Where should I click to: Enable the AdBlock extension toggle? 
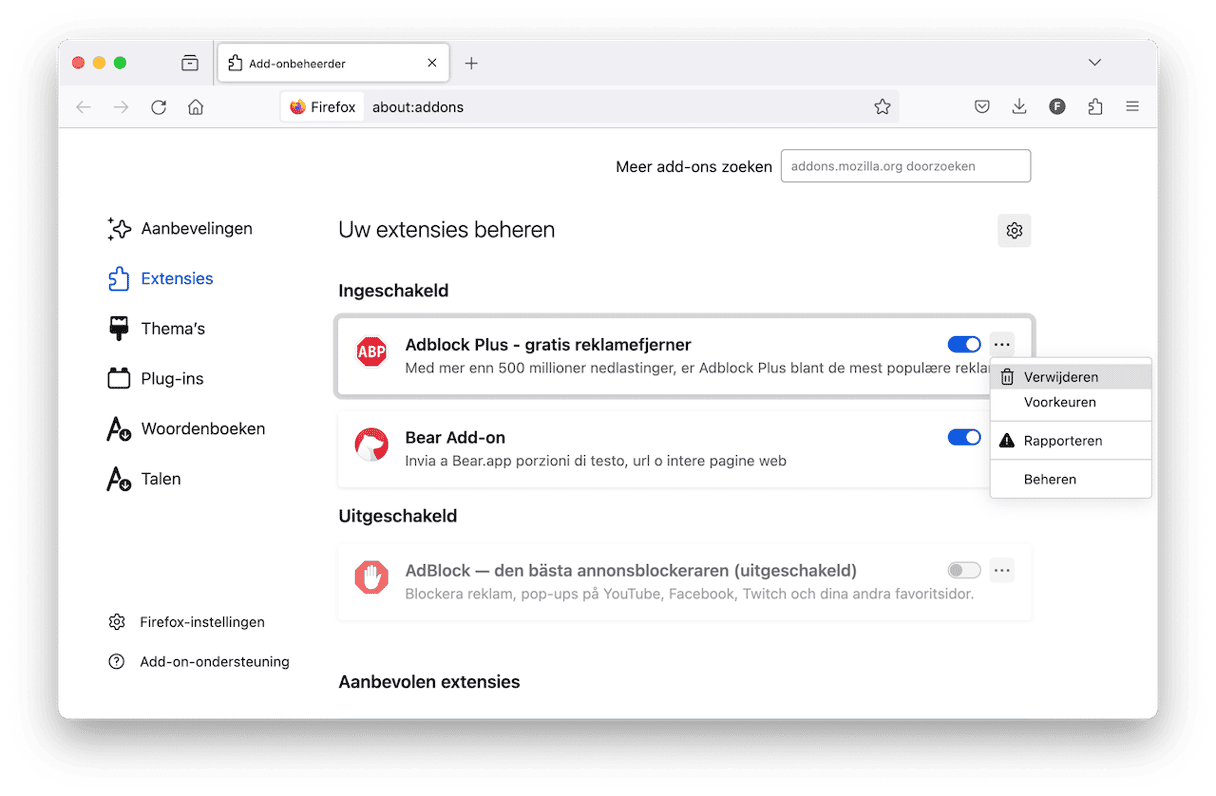(x=965, y=571)
